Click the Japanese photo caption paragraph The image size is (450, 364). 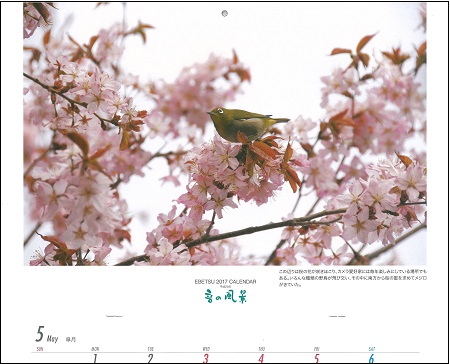(x=353, y=278)
